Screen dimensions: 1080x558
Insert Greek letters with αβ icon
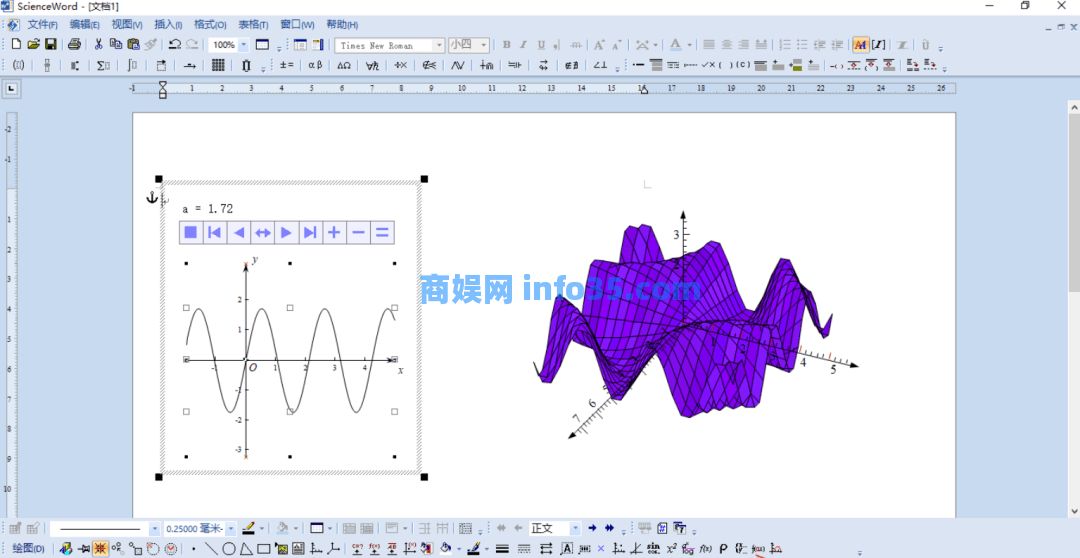[x=315, y=65]
